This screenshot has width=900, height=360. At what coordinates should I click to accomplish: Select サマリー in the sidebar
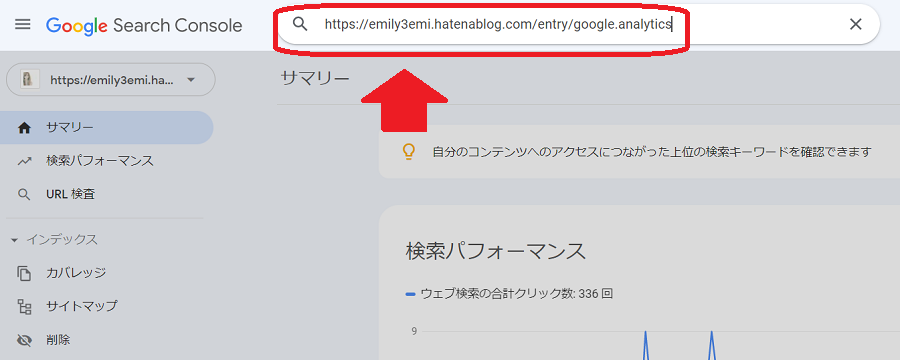(x=107, y=127)
